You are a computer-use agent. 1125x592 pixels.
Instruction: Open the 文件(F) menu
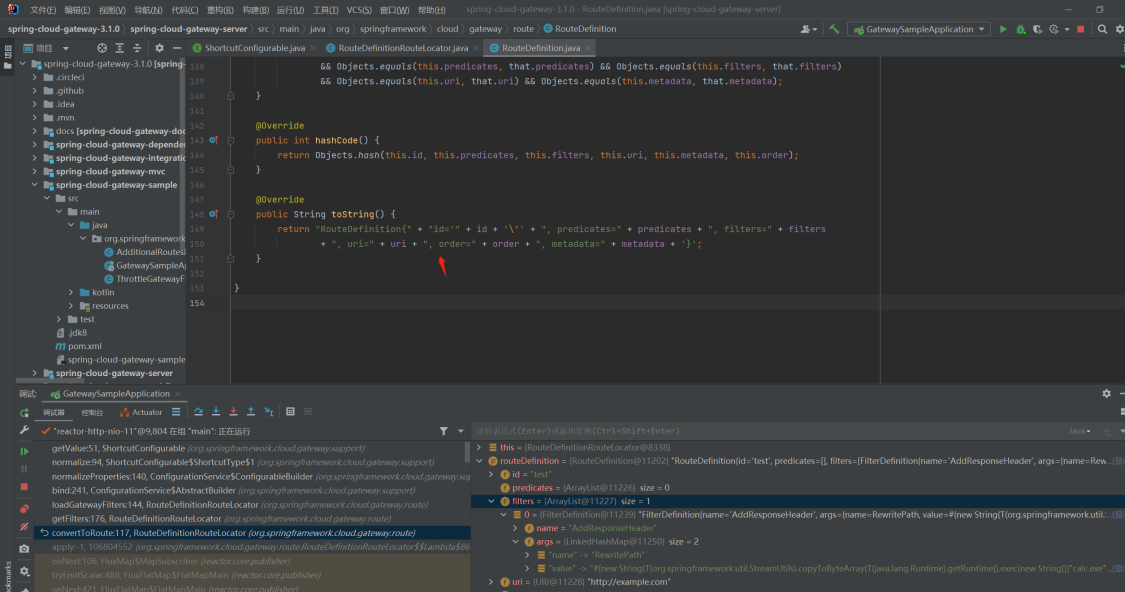pyautogui.click(x=43, y=10)
